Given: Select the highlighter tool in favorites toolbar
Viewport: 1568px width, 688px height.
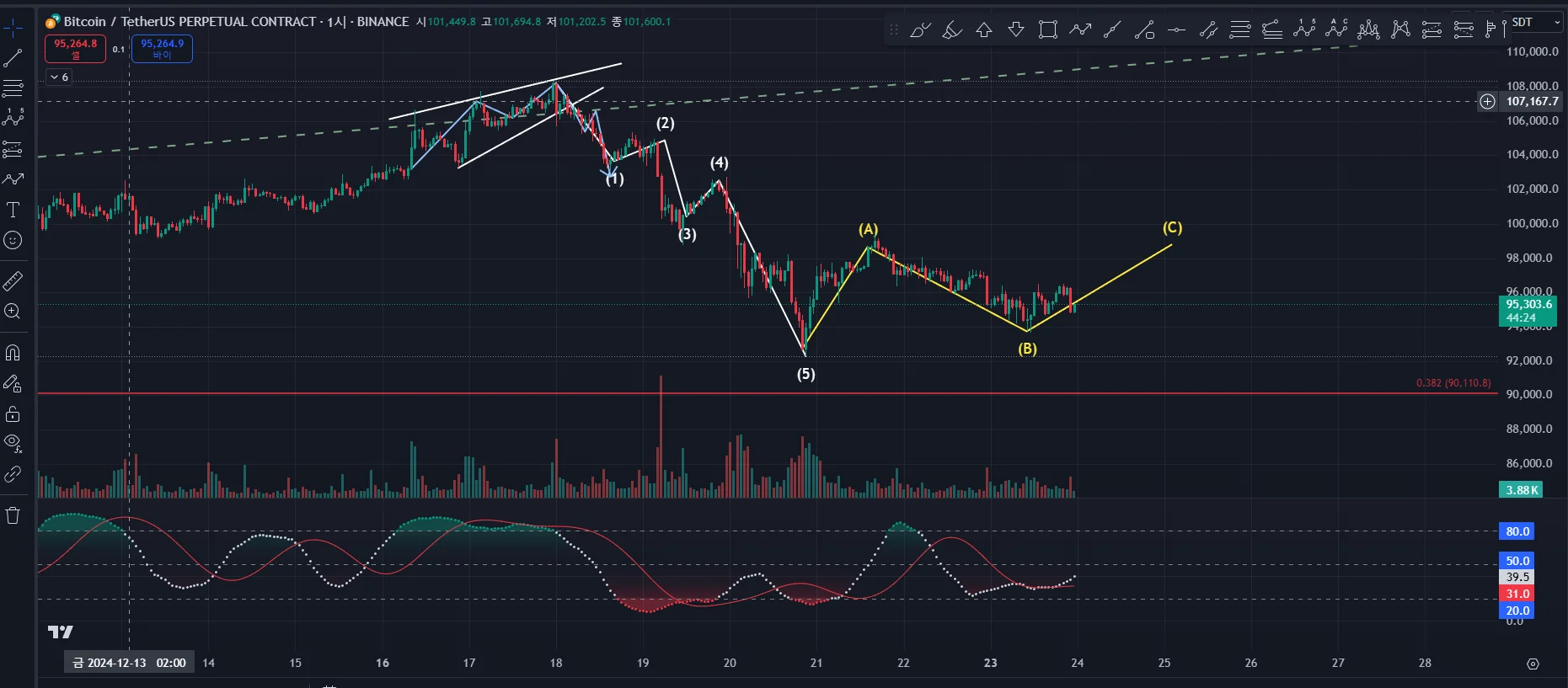Looking at the screenshot, I should [x=952, y=30].
